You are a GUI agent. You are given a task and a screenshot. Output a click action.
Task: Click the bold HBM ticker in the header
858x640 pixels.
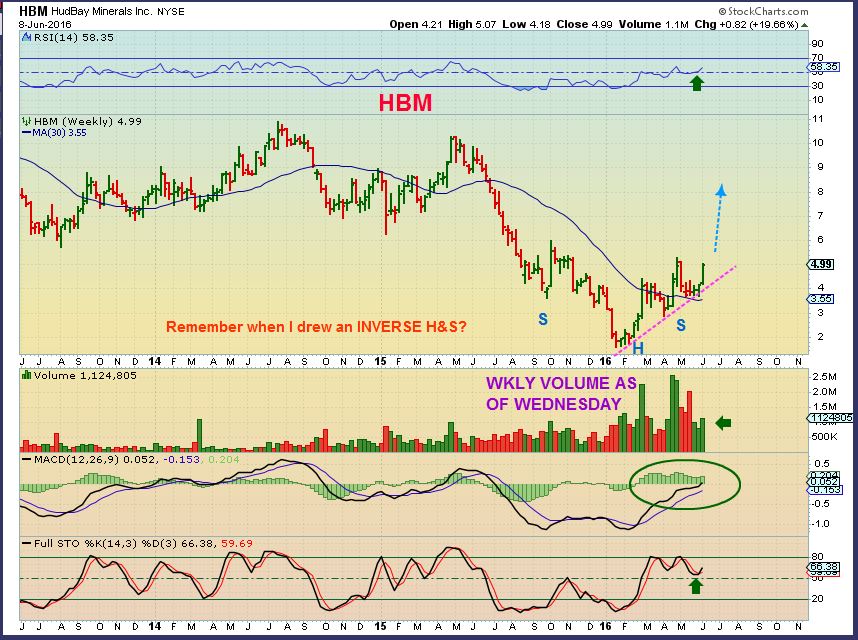point(33,11)
